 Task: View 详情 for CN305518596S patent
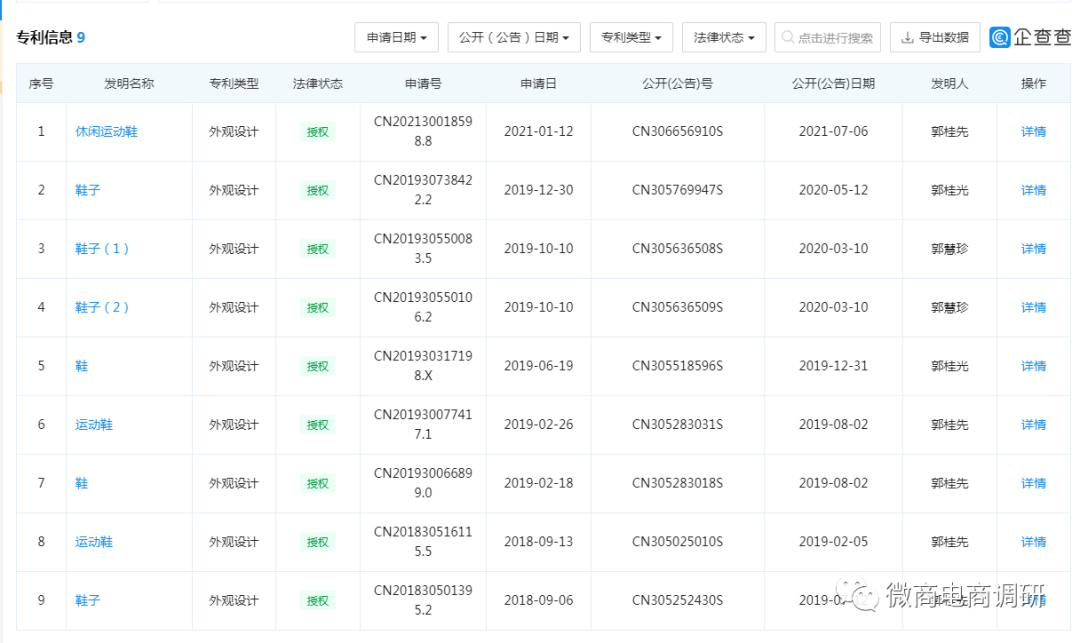point(1033,366)
